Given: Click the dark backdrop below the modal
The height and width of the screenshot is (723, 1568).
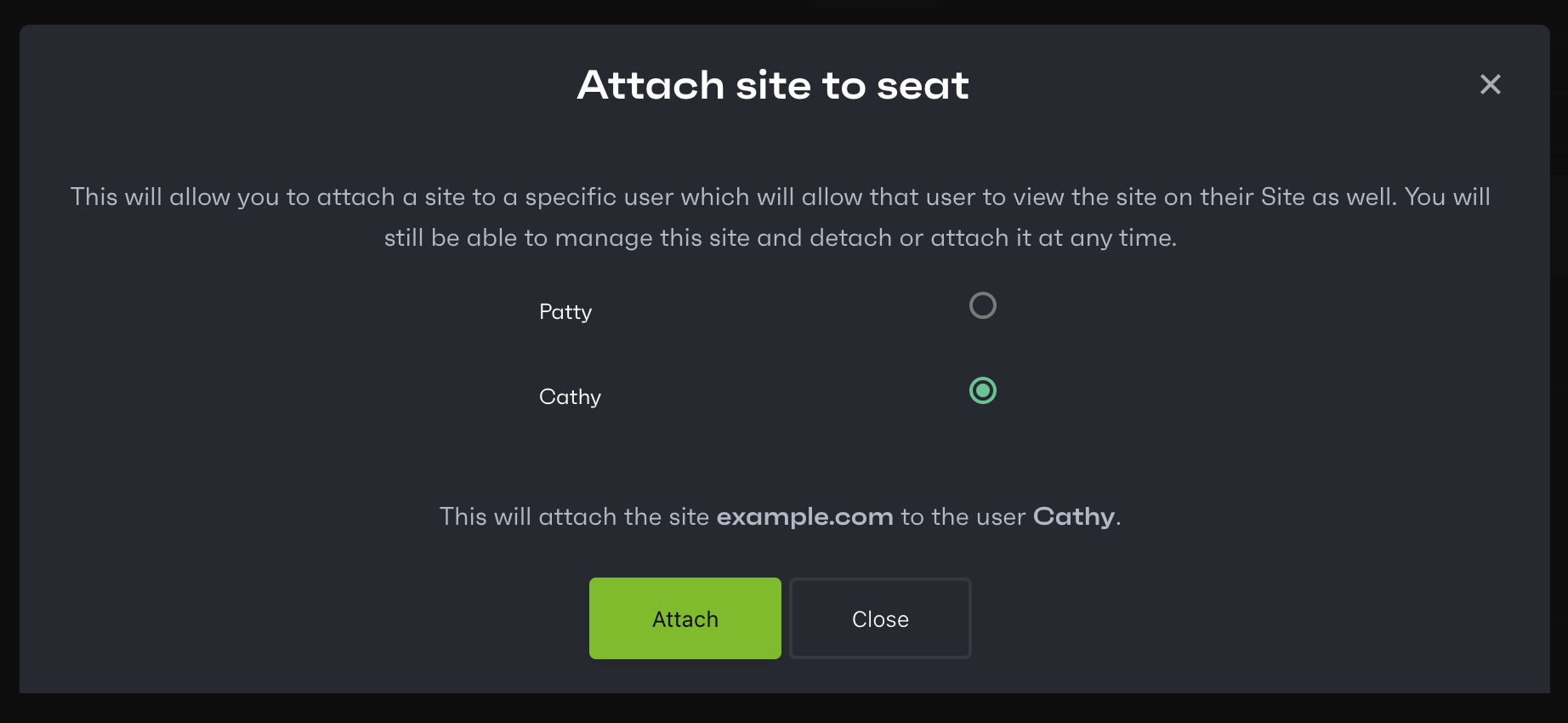Looking at the screenshot, I should 784,709.
